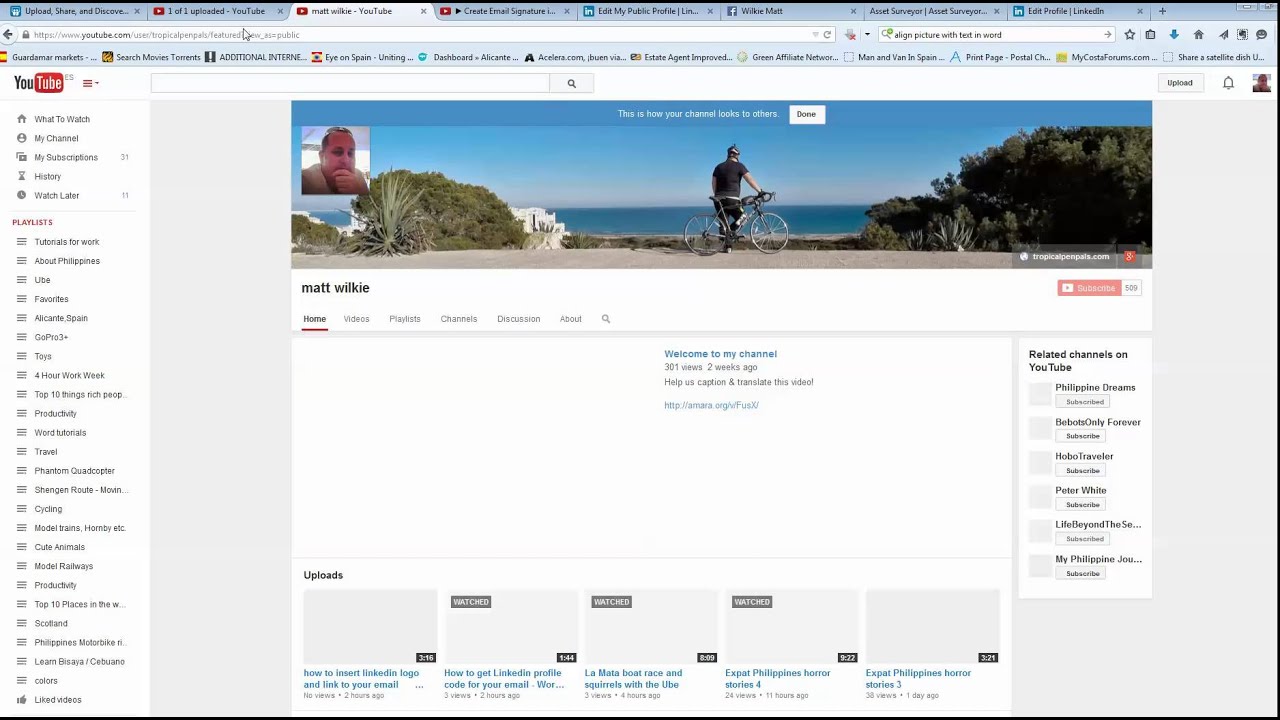Open About Philippines playlist
1280x720 pixels.
(x=67, y=261)
